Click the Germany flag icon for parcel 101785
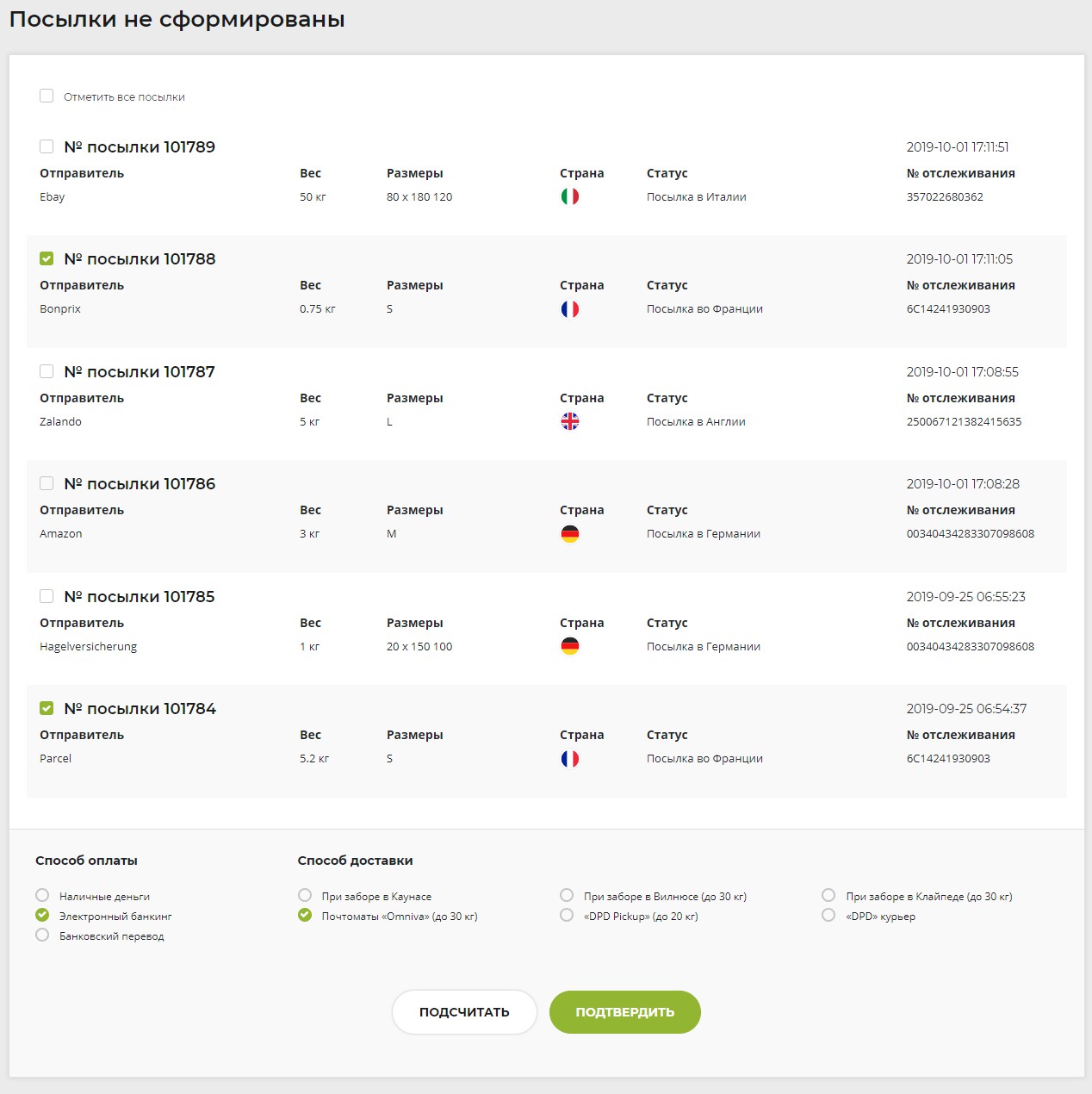 [x=569, y=647]
